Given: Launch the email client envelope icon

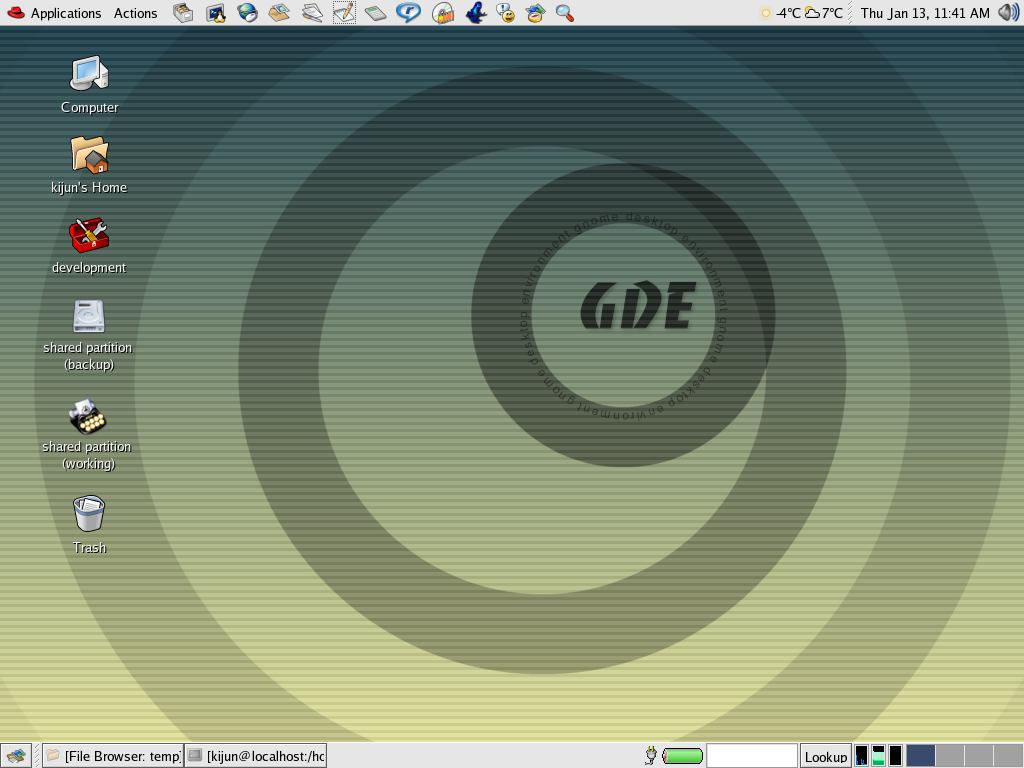Looking at the screenshot, I should 280,13.
